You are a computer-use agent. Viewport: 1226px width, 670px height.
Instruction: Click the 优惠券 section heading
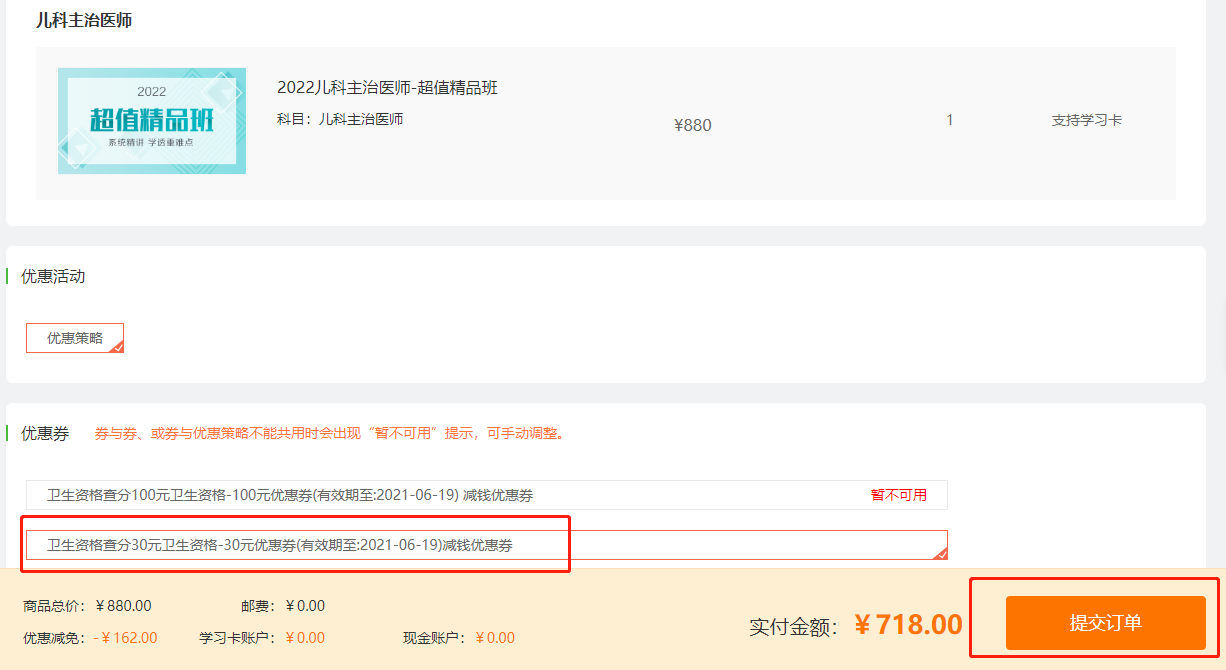(x=45, y=434)
